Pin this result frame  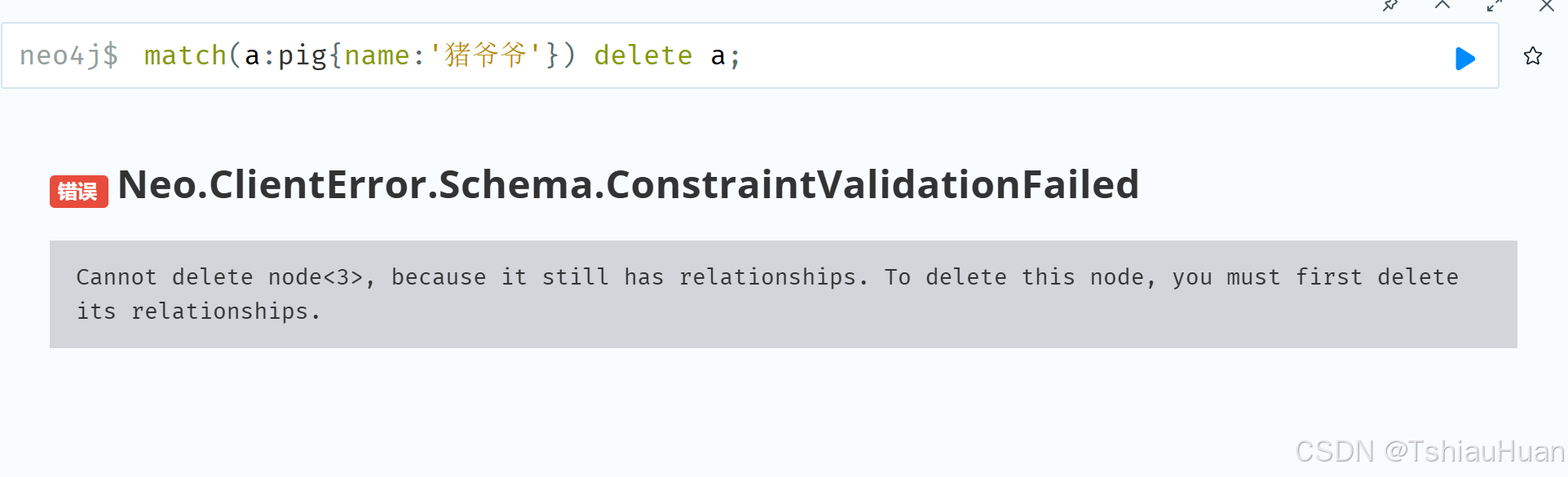pos(1390,6)
